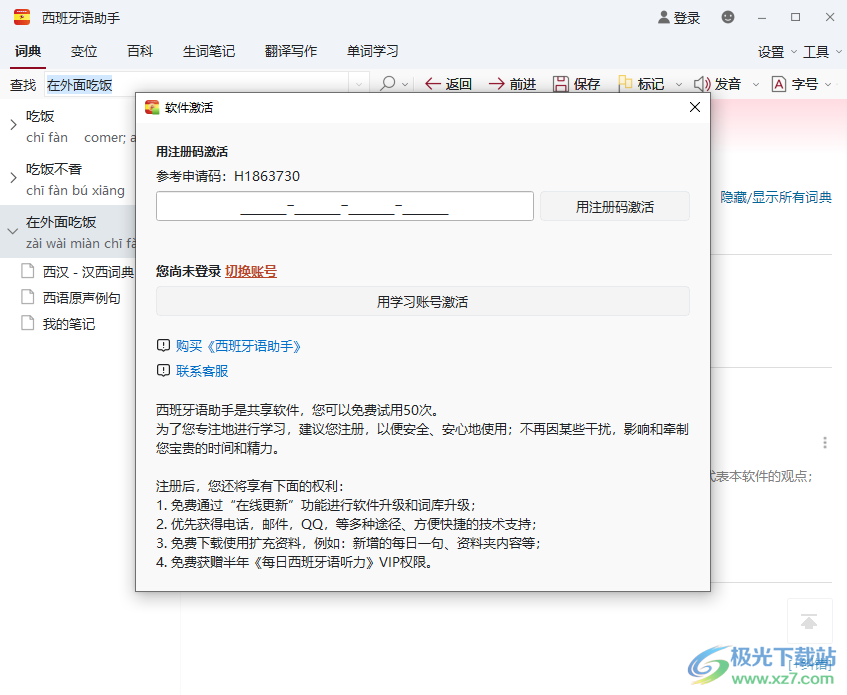The height and width of the screenshot is (695, 847).
Task: Open the search options dropdown next to magnifier
Action: pos(405,85)
